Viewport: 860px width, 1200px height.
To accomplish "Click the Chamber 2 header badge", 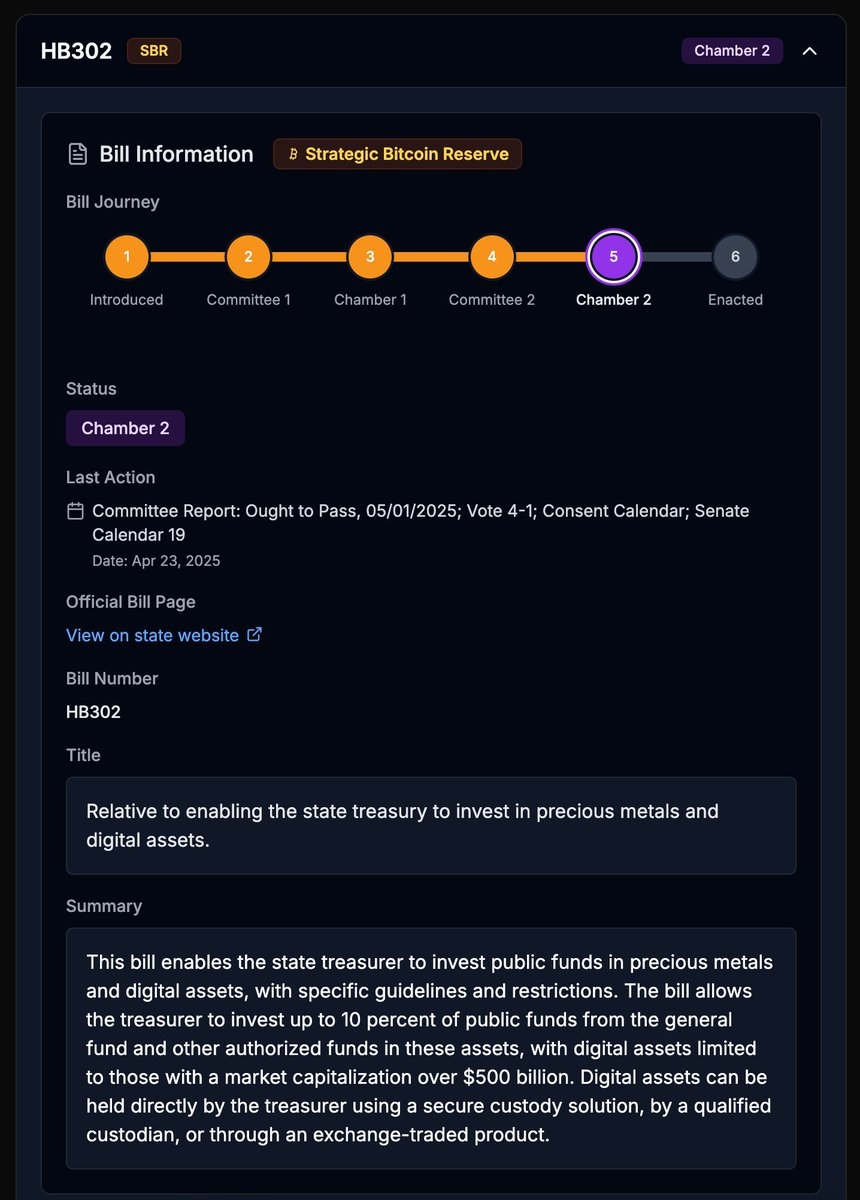I will 732,51.
